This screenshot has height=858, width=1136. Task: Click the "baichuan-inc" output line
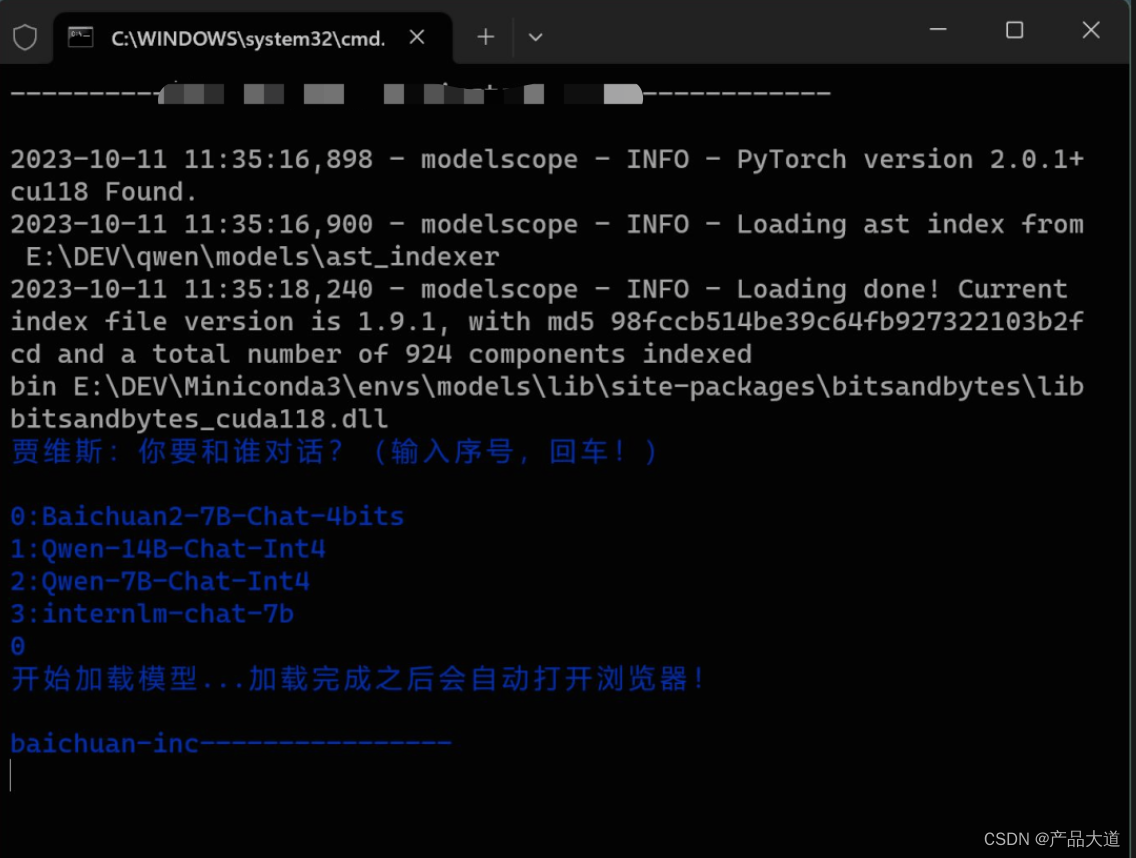231,744
